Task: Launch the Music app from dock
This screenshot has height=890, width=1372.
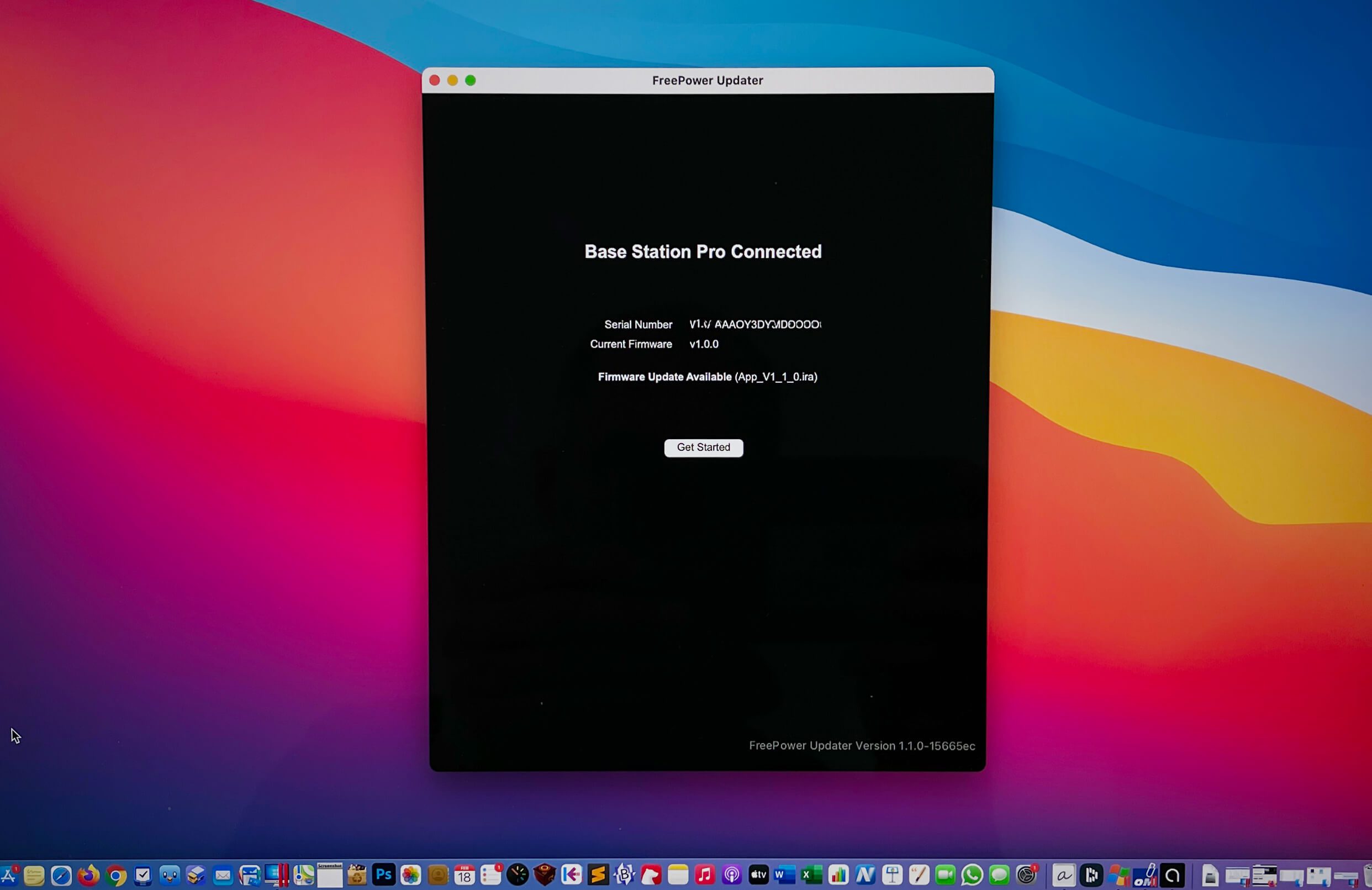Action: 704,875
